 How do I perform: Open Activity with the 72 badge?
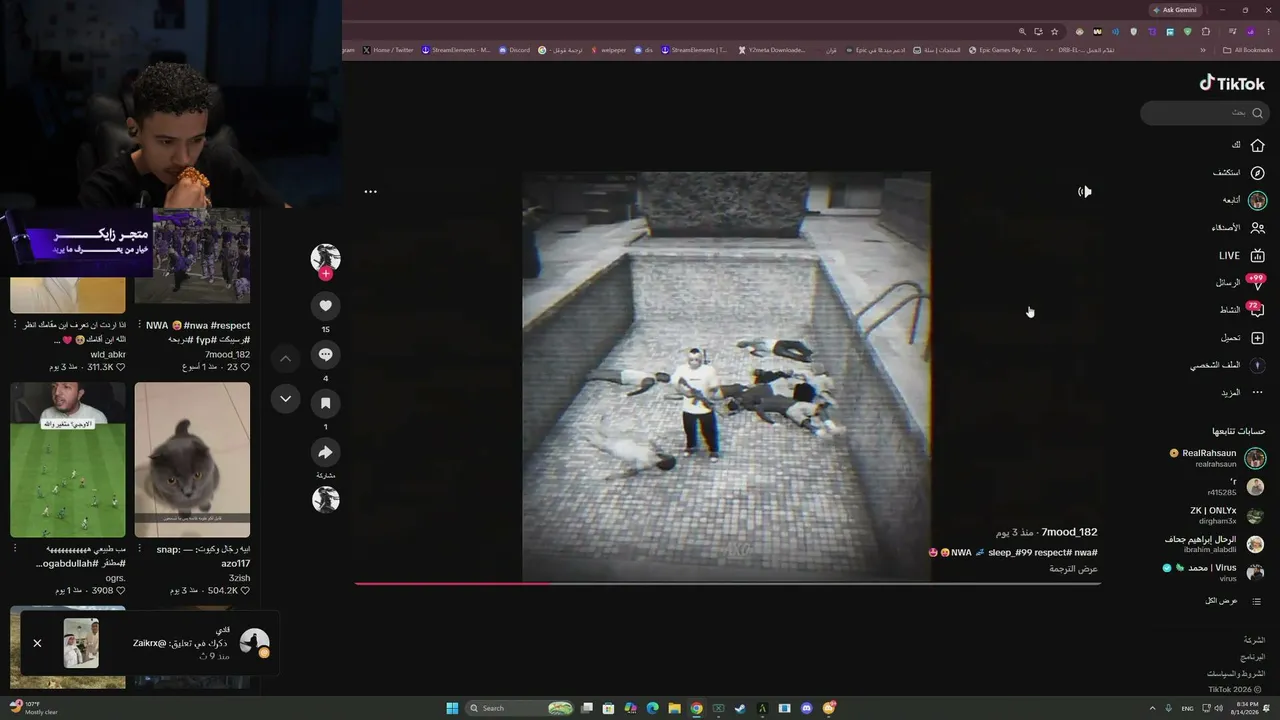click(x=1256, y=310)
